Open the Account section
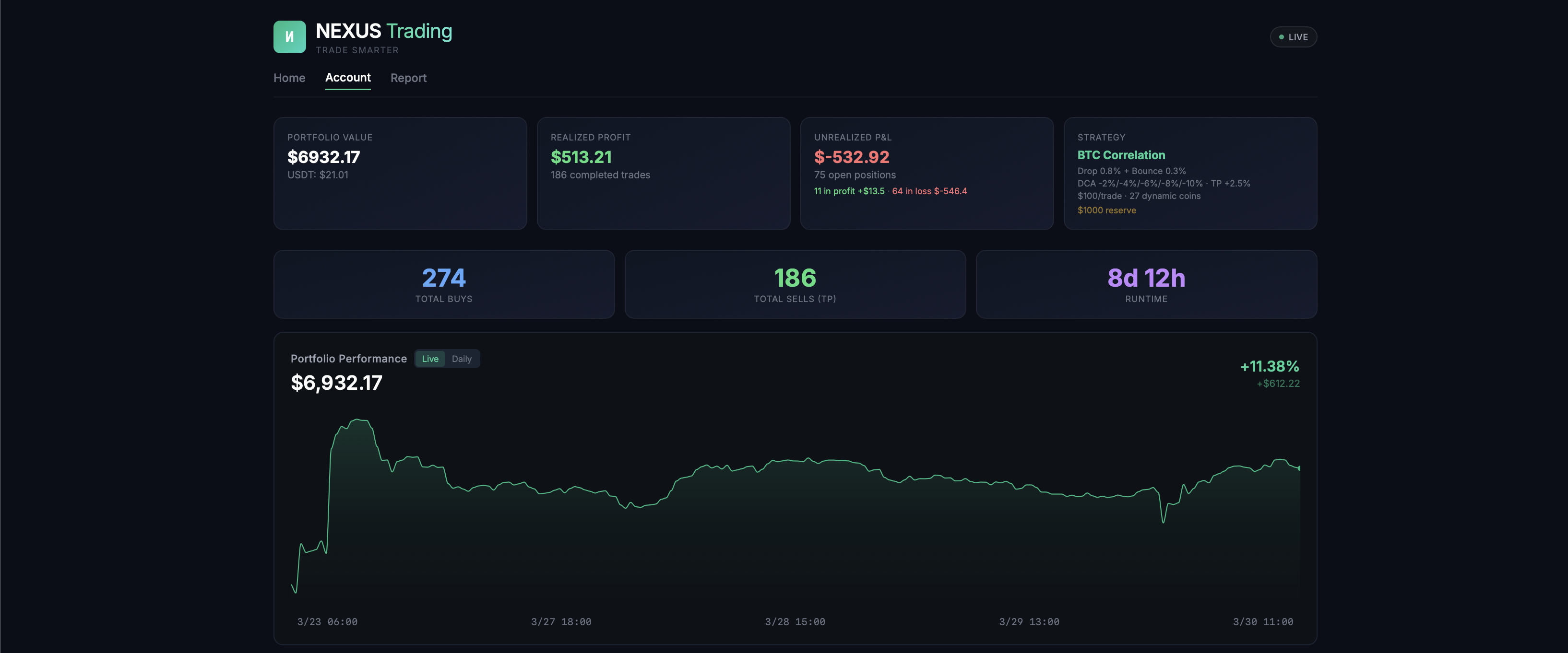The image size is (1568, 653). coord(347,78)
